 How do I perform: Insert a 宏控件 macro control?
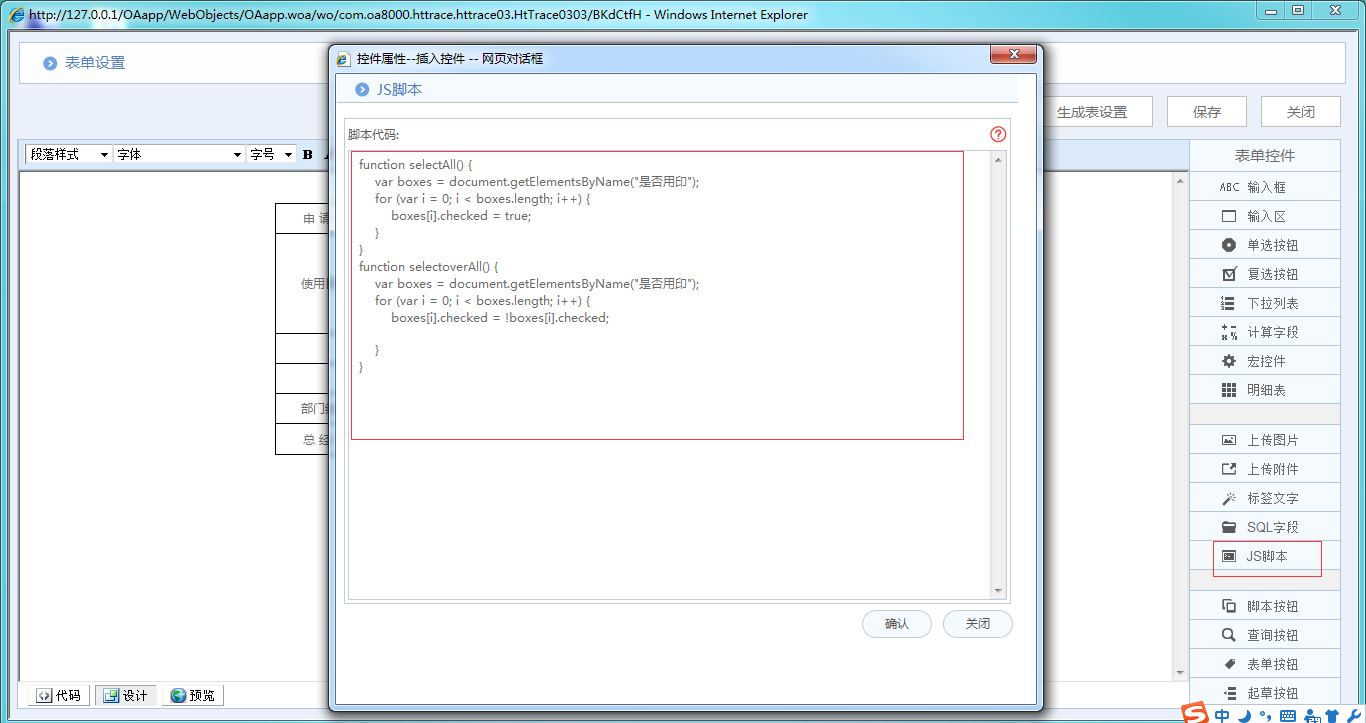pyautogui.click(x=1264, y=361)
